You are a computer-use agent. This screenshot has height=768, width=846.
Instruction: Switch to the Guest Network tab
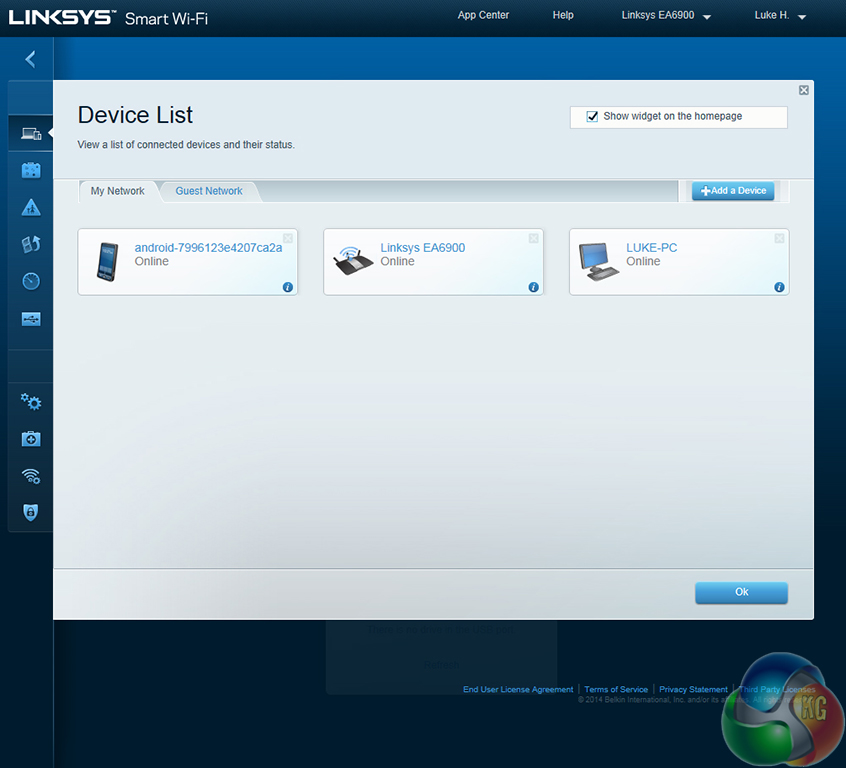click(x=209, y=191)
